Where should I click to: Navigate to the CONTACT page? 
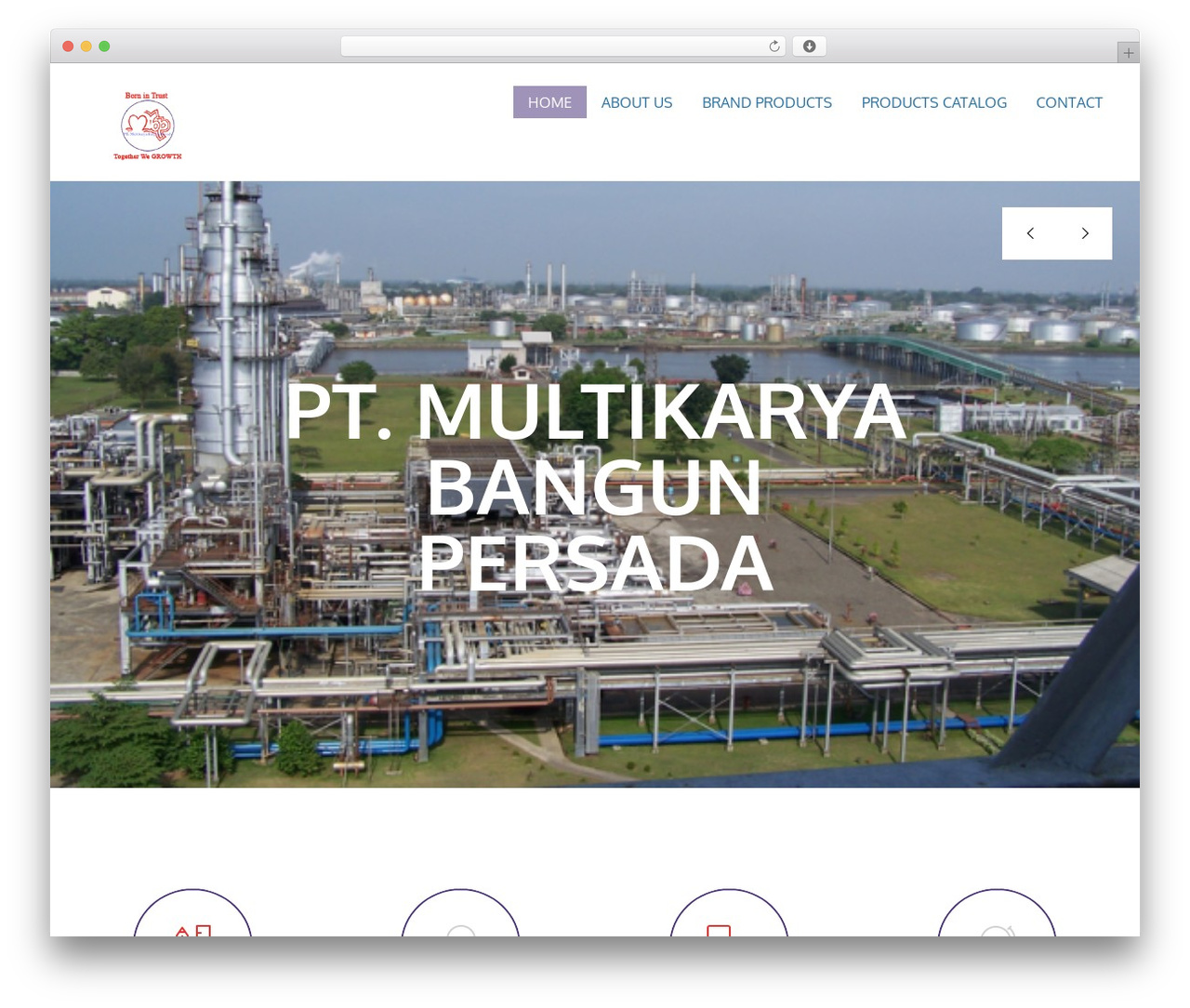tap(1069, 102)
